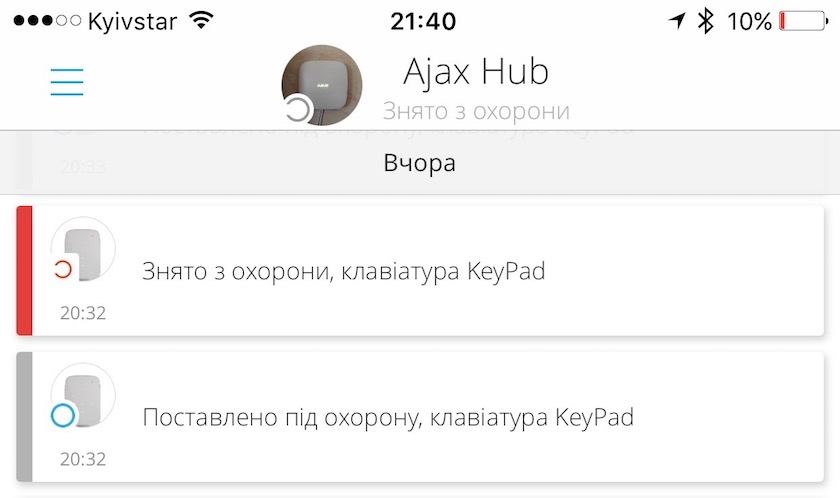Tap the red stripe on disarmed event
Viewport: 840px width, 498px height.
pos(24,270)
